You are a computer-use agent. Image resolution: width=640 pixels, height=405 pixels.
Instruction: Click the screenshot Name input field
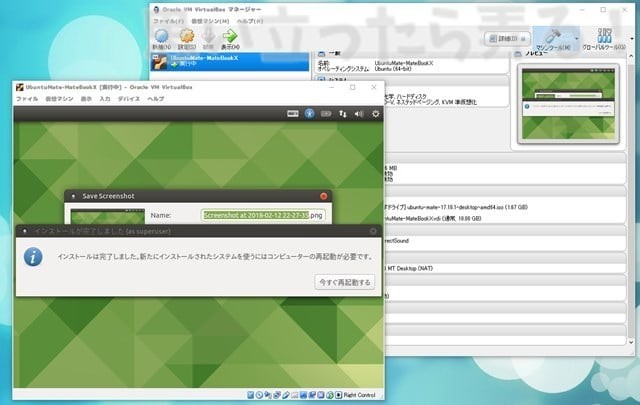click(263, 215)
